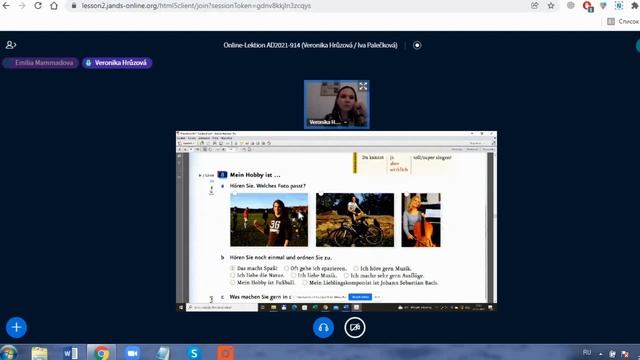Open the Windows Start menu
Image resolution: width=640 pixels, height=360 pixels.
pos(9,353)
